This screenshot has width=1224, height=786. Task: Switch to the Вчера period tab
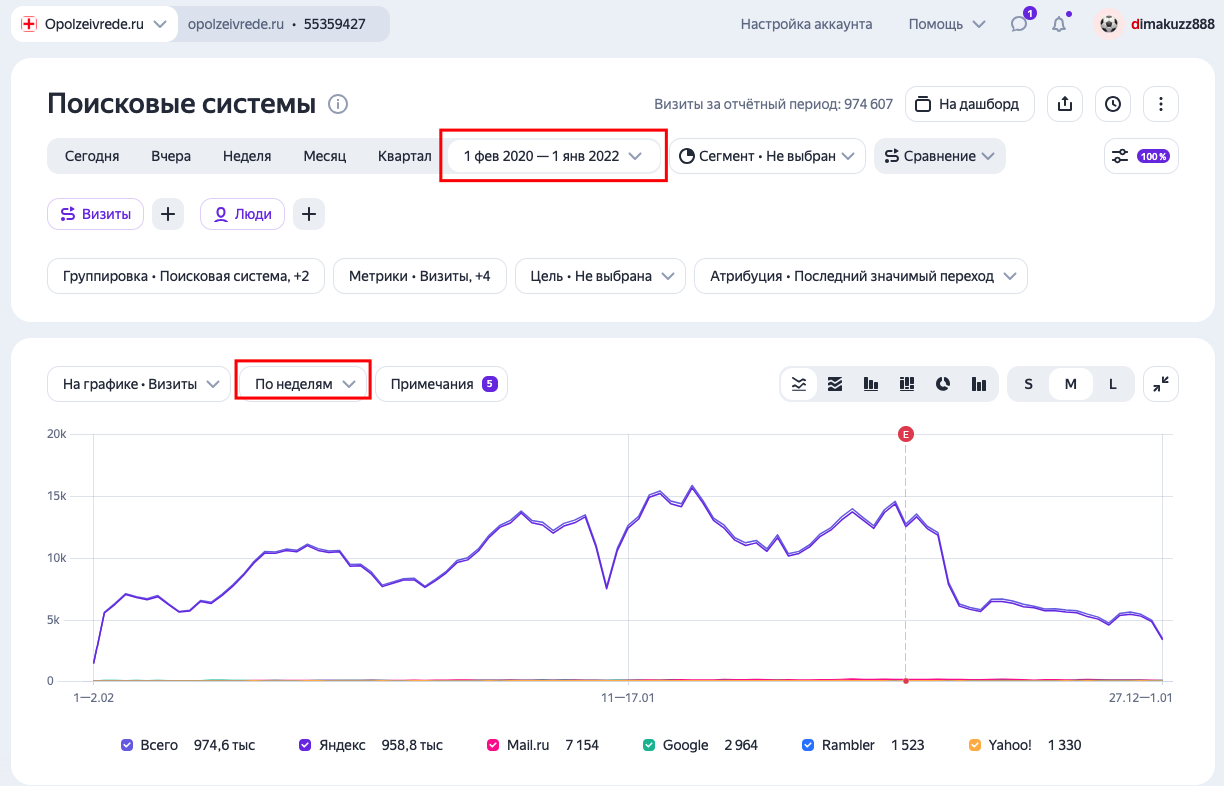pos(171,156)
